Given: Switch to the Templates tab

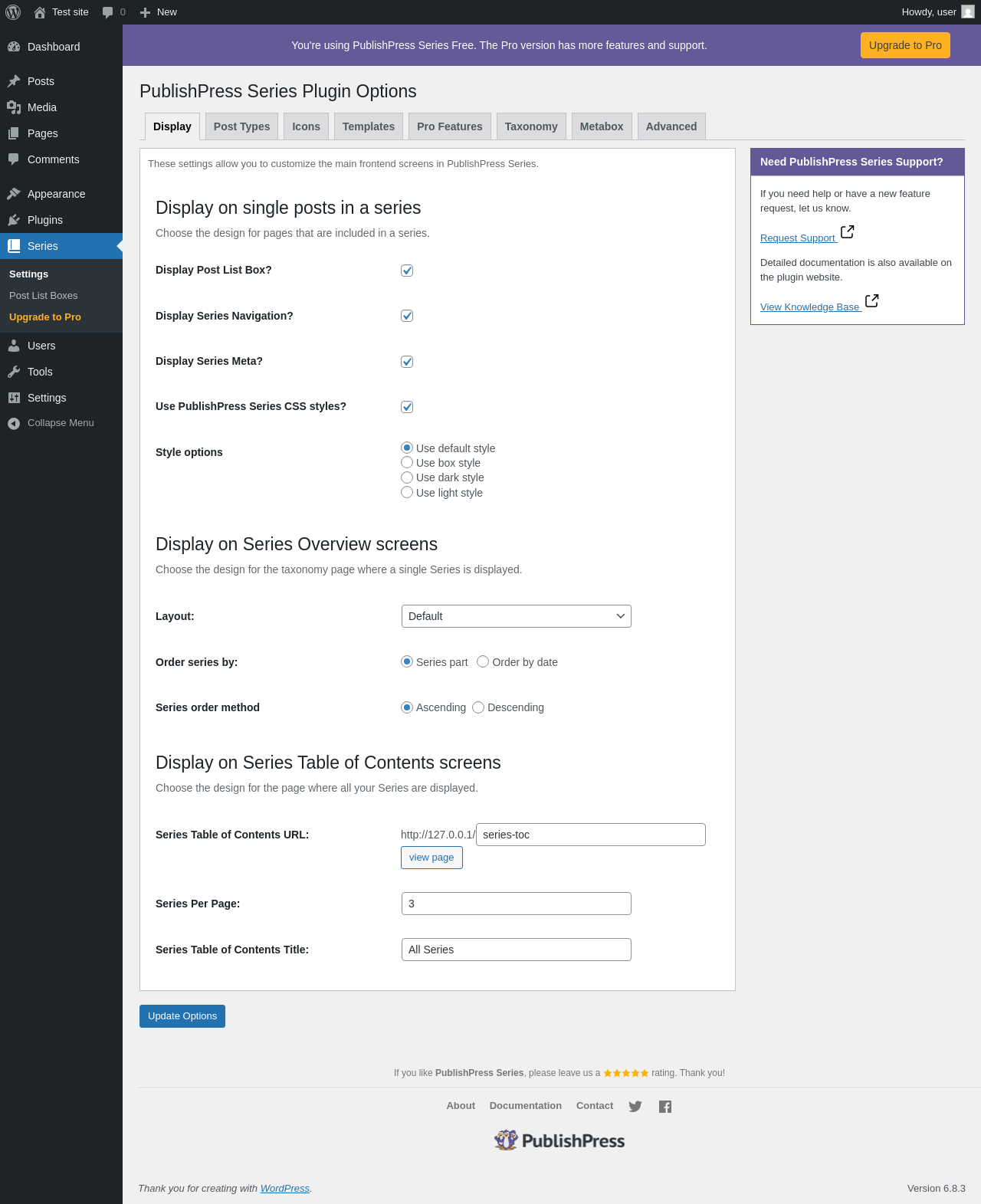Looking at the screenshot, I should 369,126.
